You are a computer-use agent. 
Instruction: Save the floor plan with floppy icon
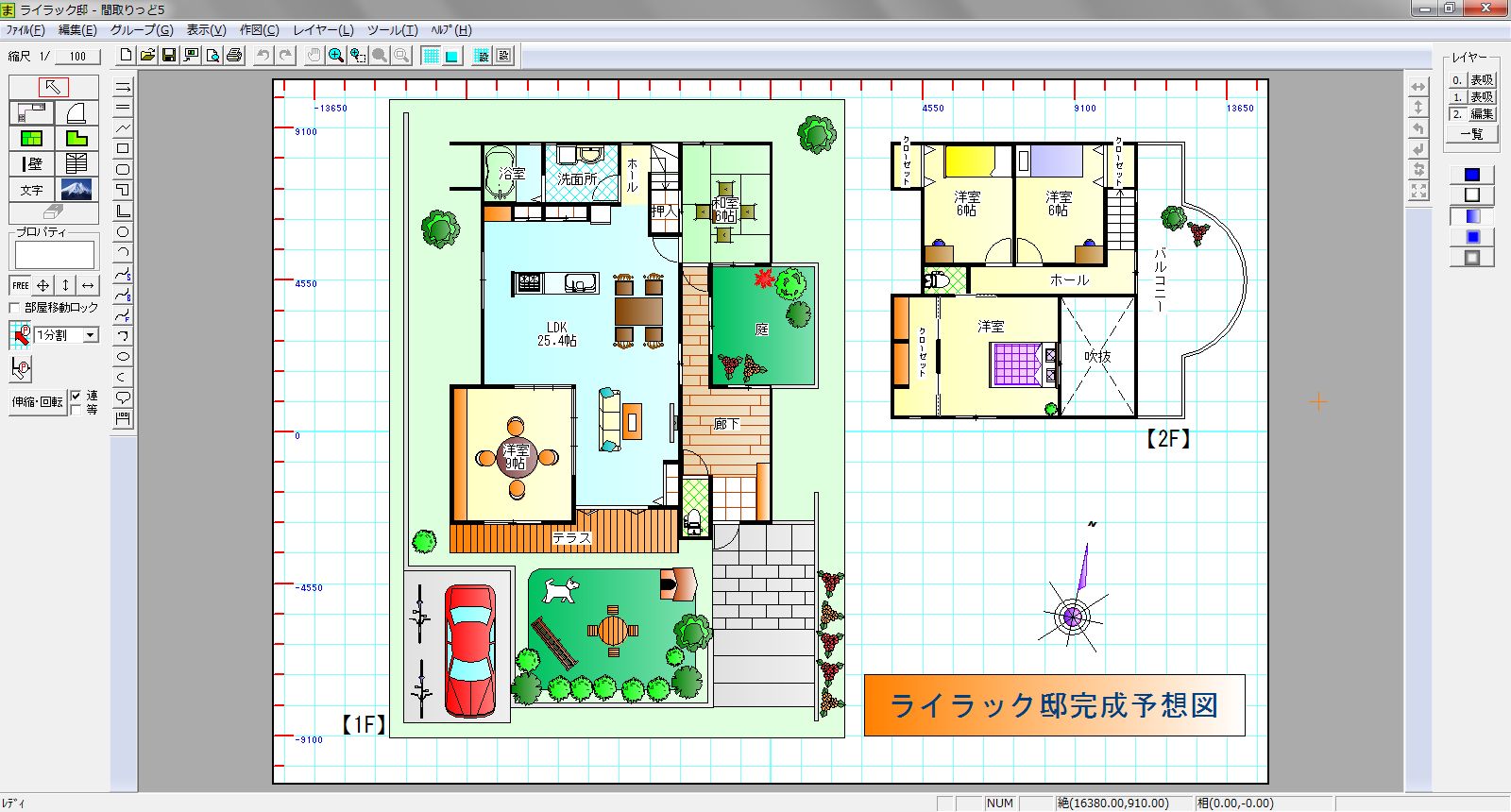pos(169,56)
